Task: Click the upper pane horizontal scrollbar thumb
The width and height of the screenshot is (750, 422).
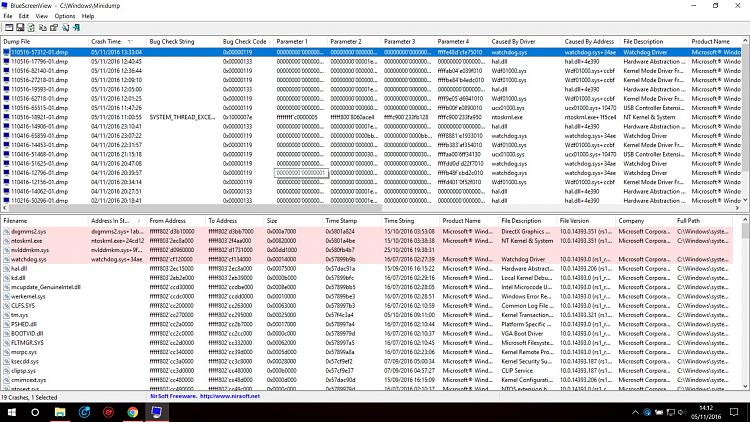Action: tap(195, 208)
